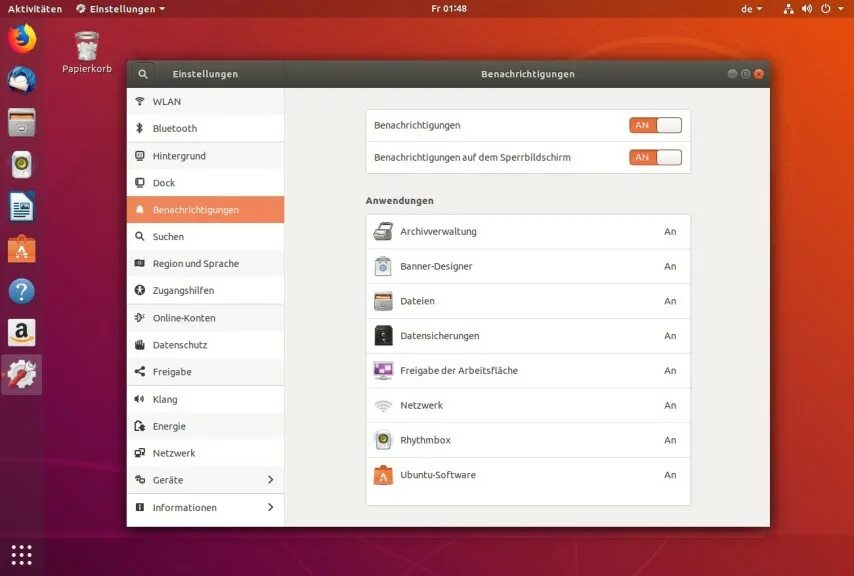Click 'An' status for Dateien
Viewport: 854px width, 576px height.
tap(670, 301)
